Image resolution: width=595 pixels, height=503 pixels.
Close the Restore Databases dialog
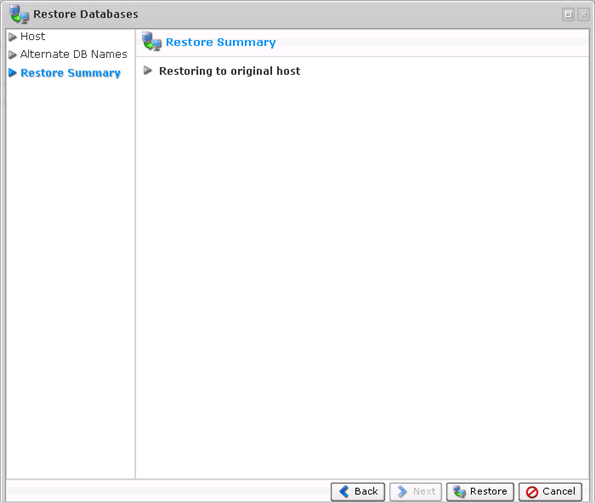(x=583, y=14)
